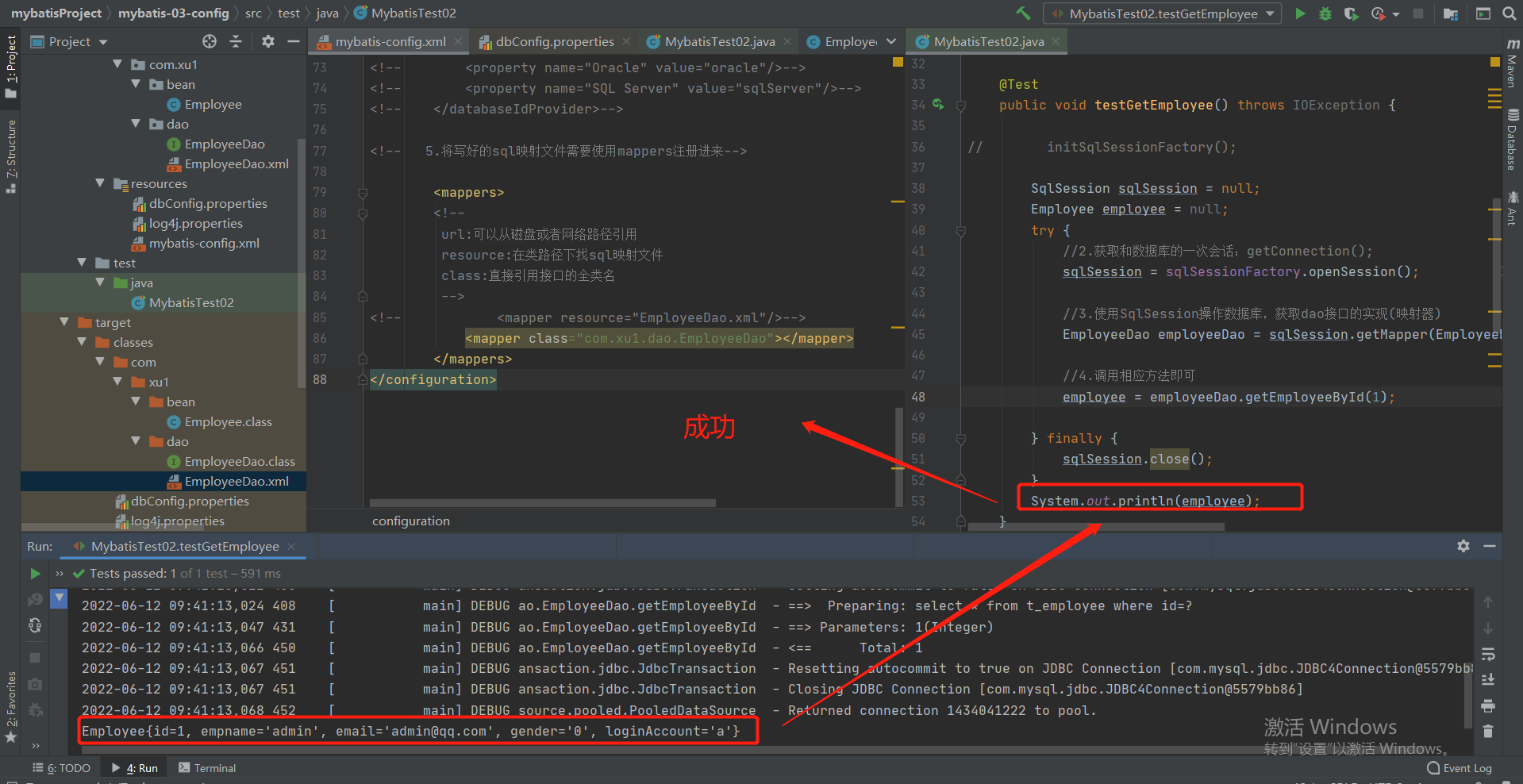Click mybatisProject breadcrumb

click(x=56, y=13)
